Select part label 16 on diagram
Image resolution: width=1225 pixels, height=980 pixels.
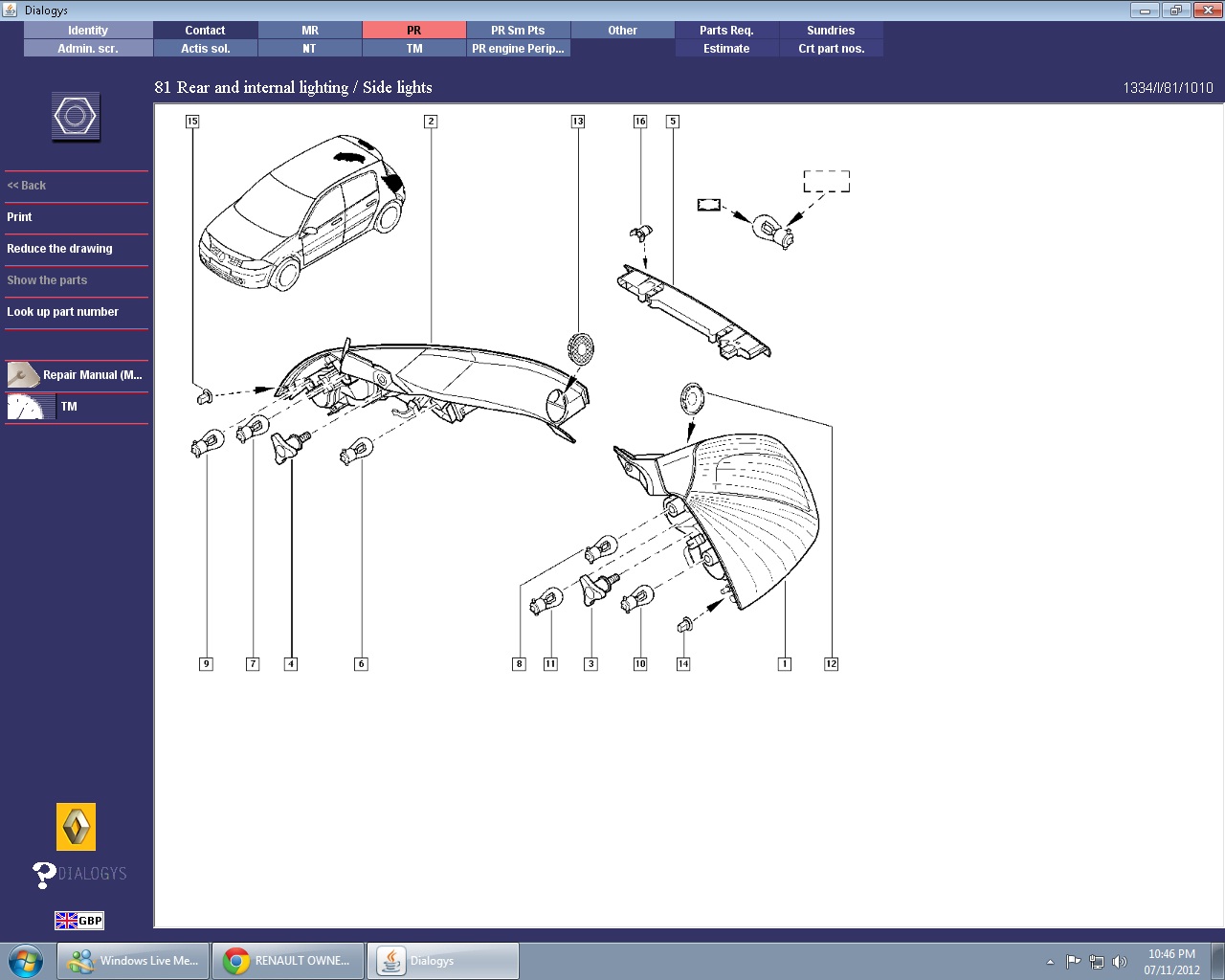[x=640, y=122]
